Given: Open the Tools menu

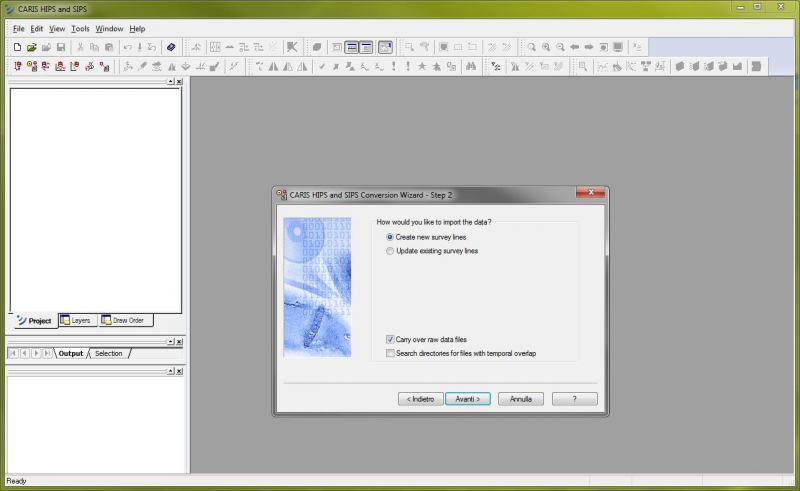Looking at the screenshot, I should 80,29.
